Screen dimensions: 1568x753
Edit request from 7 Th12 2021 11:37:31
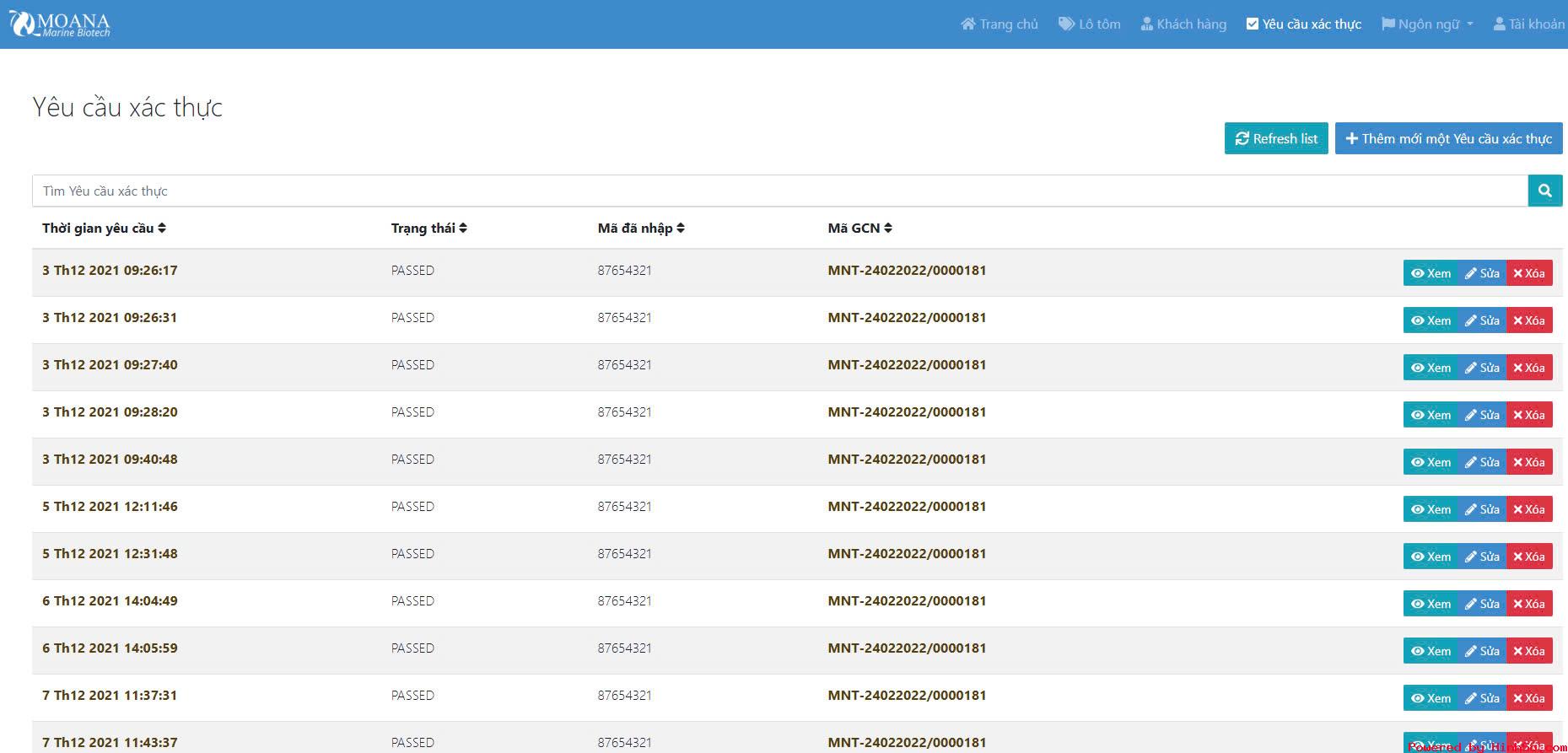1482,698
